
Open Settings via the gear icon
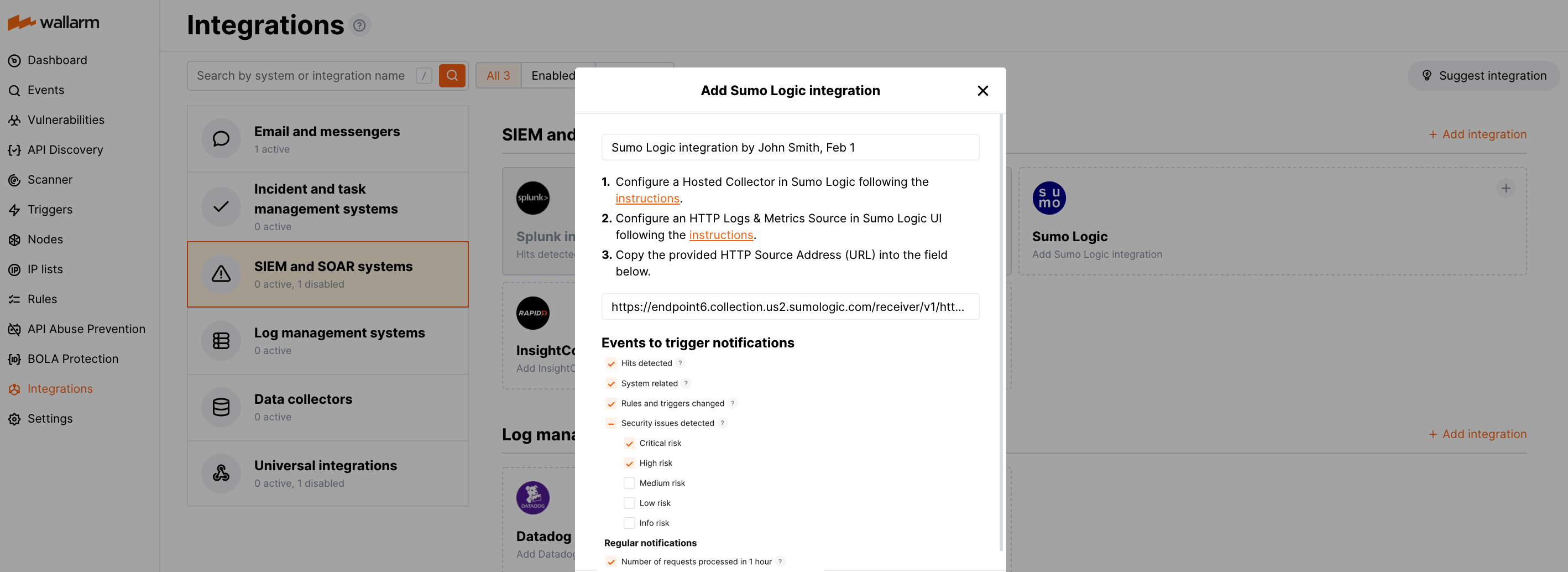(14, 419)
